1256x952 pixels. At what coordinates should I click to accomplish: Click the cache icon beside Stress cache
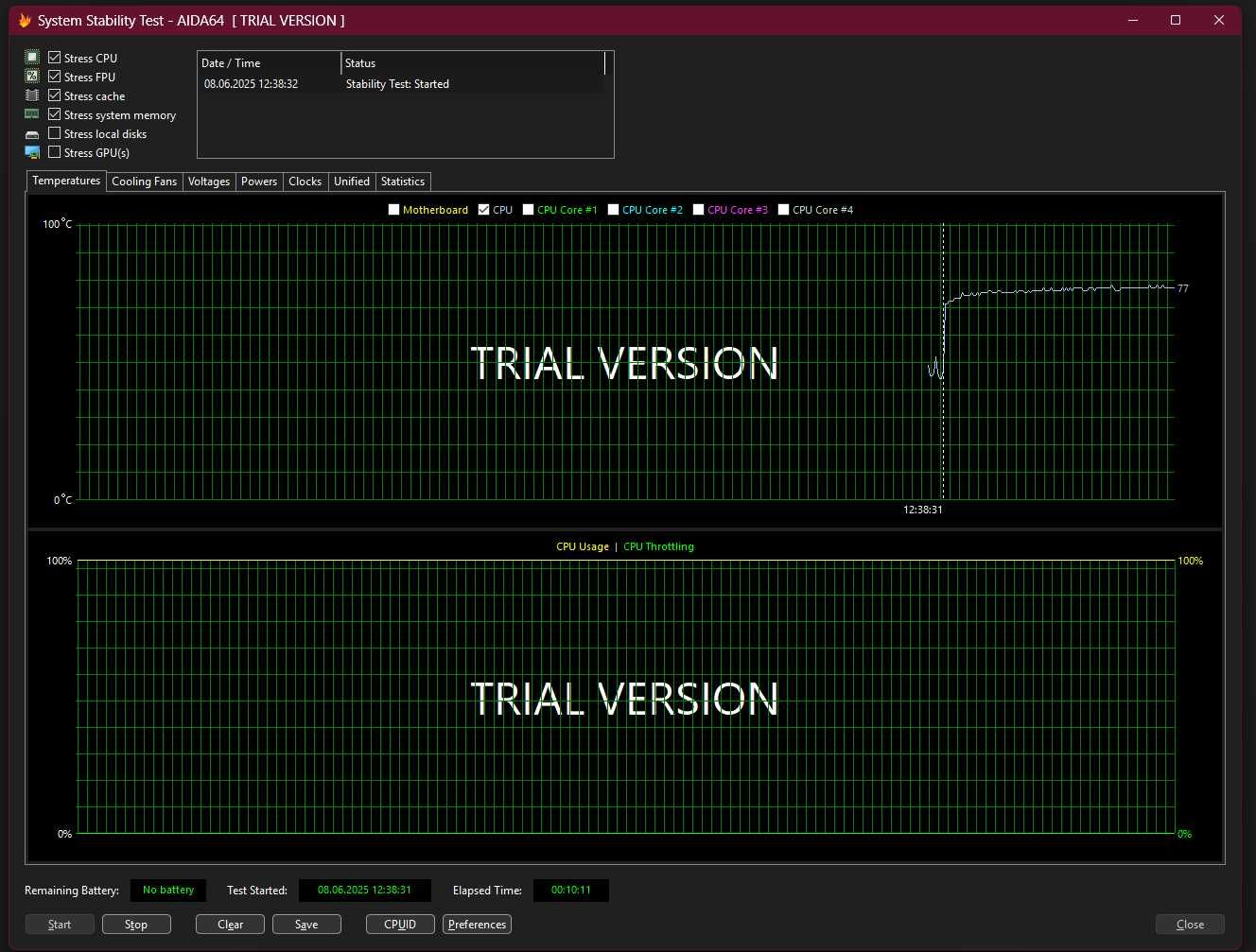point(32,95)
